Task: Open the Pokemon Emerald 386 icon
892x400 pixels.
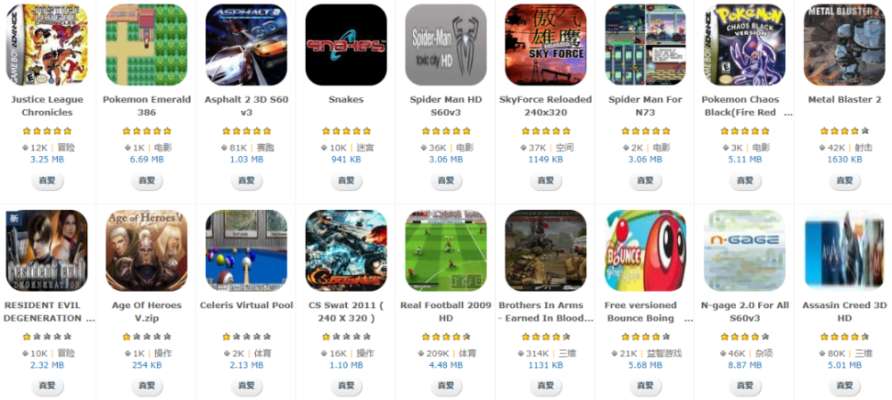Action: 147,45
